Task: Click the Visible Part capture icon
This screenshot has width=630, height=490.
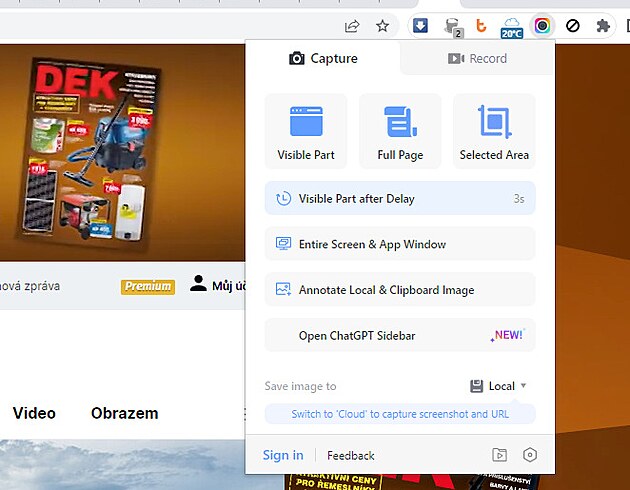Action: [x=306, y=122]
